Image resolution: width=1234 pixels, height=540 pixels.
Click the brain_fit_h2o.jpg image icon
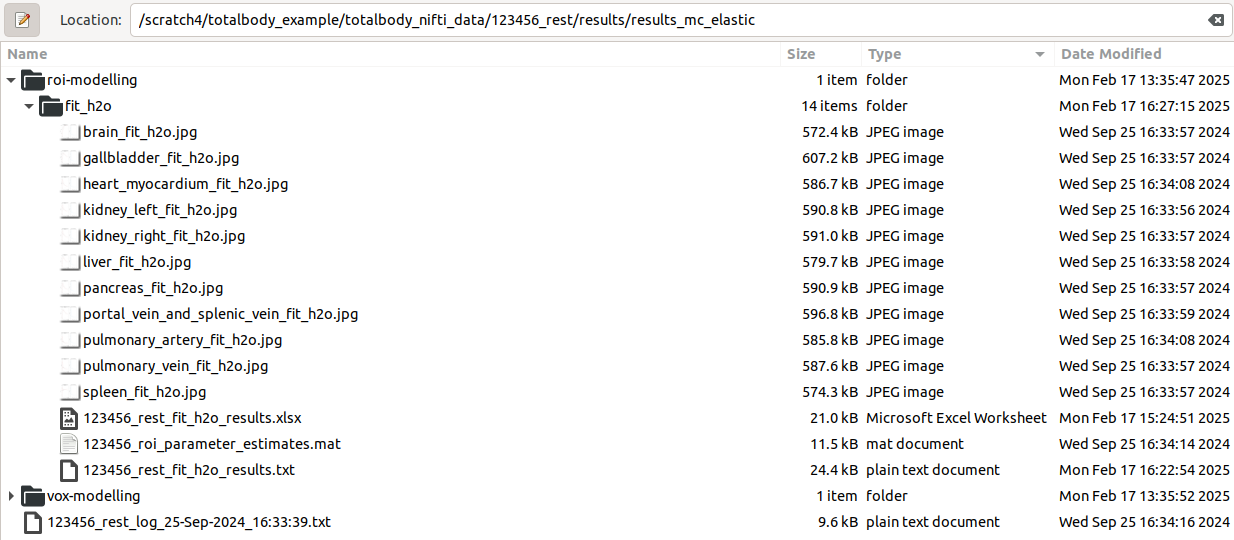coord(69,132)
